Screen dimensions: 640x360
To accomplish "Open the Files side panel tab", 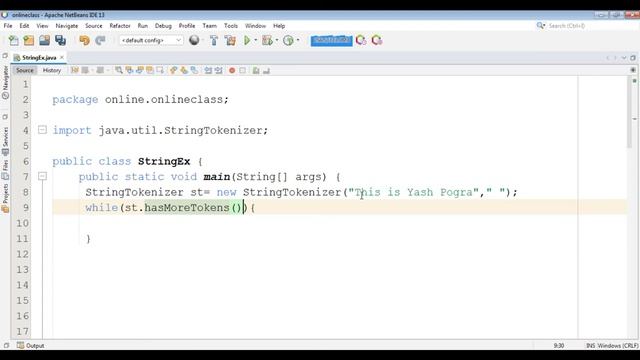I will 5,170.
